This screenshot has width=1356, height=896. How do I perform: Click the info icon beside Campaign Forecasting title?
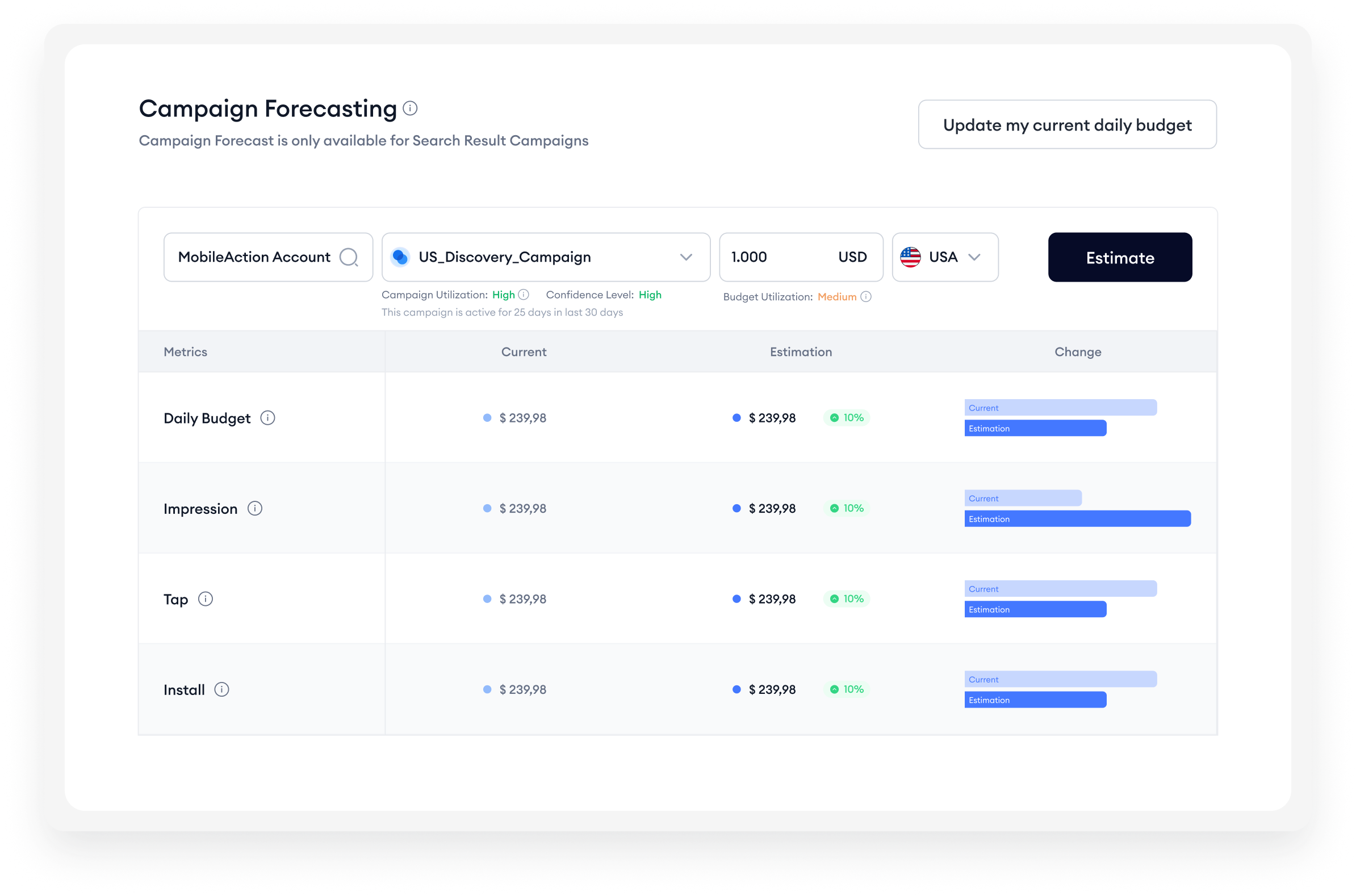pyautogui.click(x=411, y=108)
